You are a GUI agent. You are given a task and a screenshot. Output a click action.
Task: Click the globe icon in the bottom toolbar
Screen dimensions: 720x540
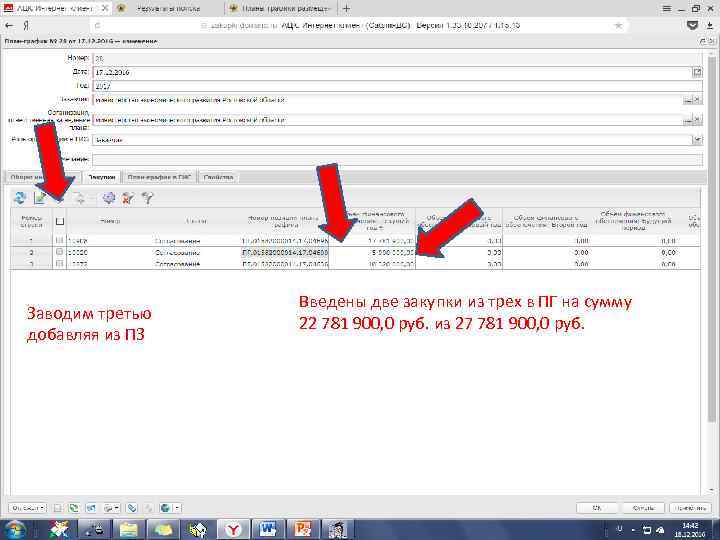[165, 508]
